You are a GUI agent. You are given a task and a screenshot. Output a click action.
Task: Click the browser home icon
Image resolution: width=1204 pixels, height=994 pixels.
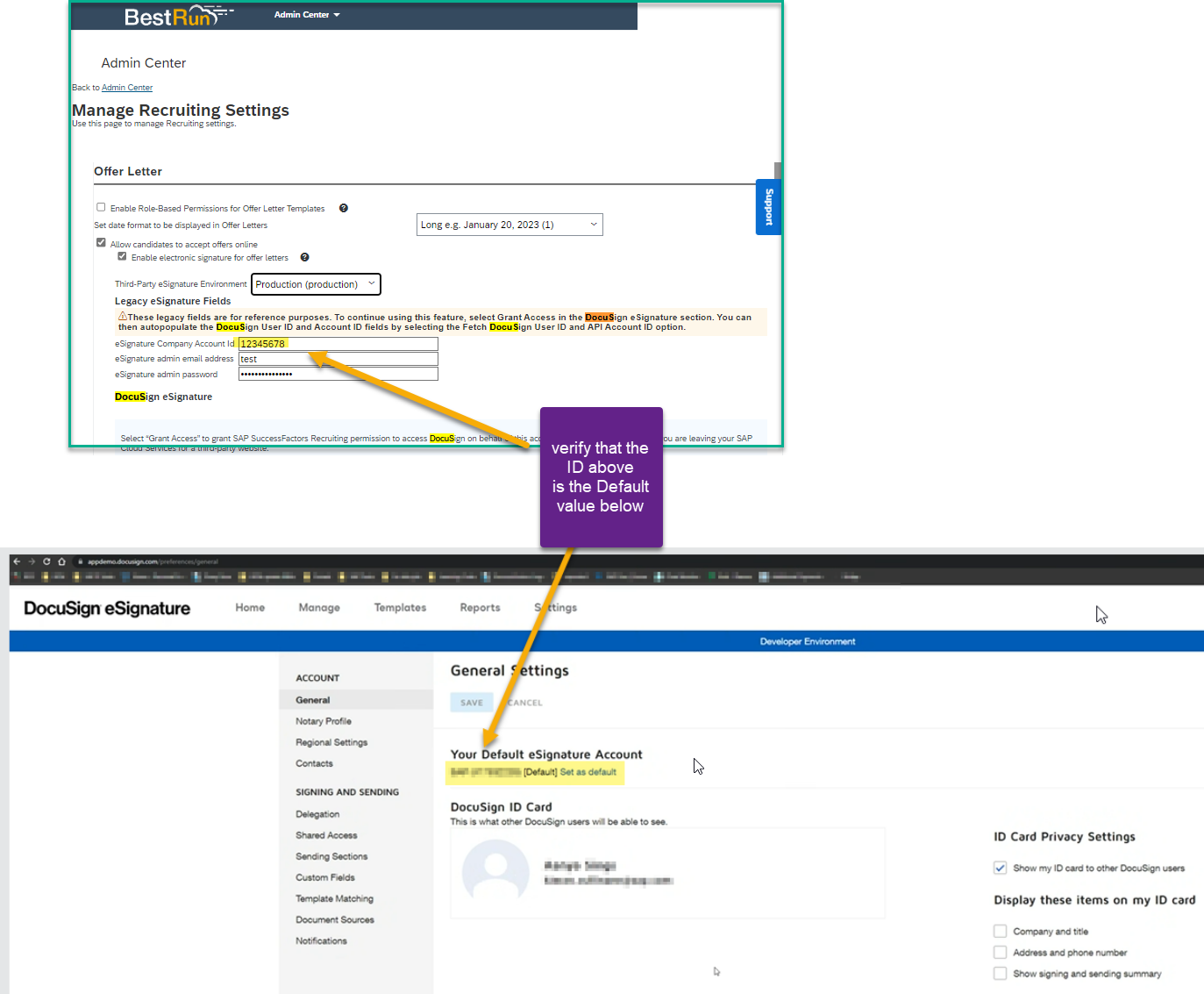pyautogui.click(x=61, y=561)
